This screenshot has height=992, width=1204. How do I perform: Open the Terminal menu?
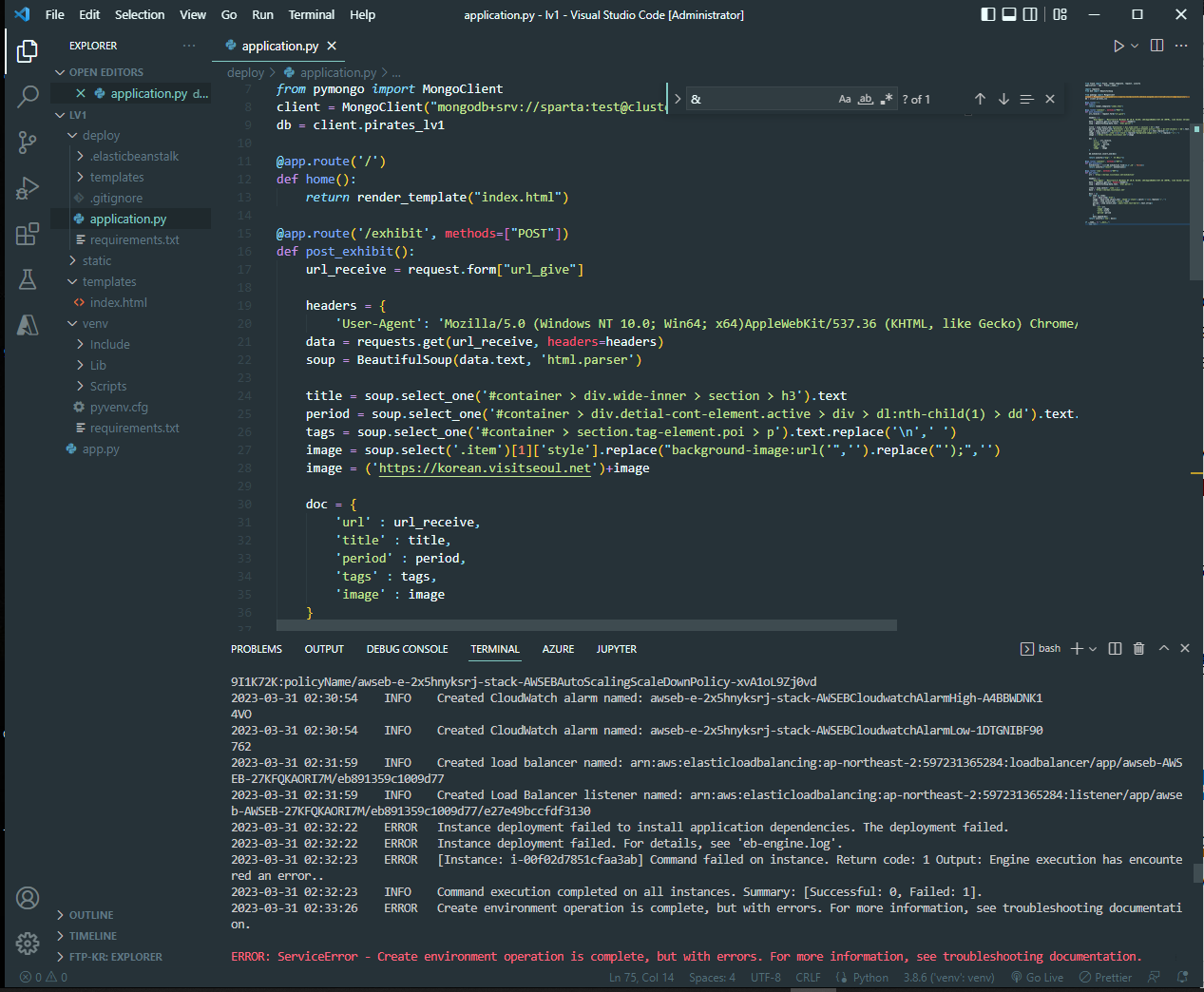(312, 14)
